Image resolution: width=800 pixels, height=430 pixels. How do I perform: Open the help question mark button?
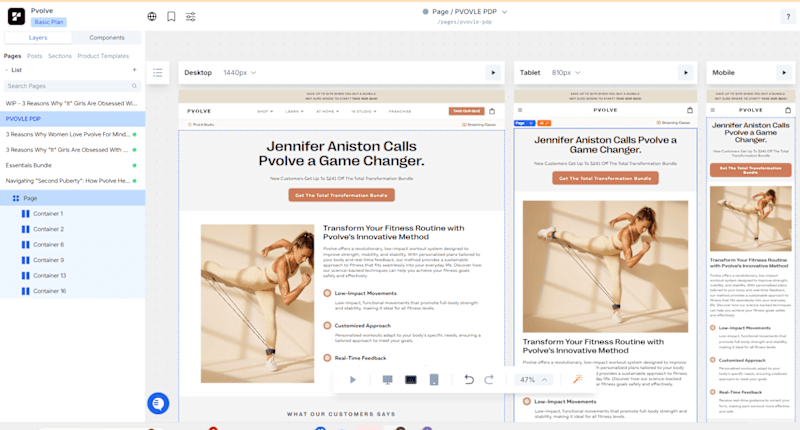(788, 17)
